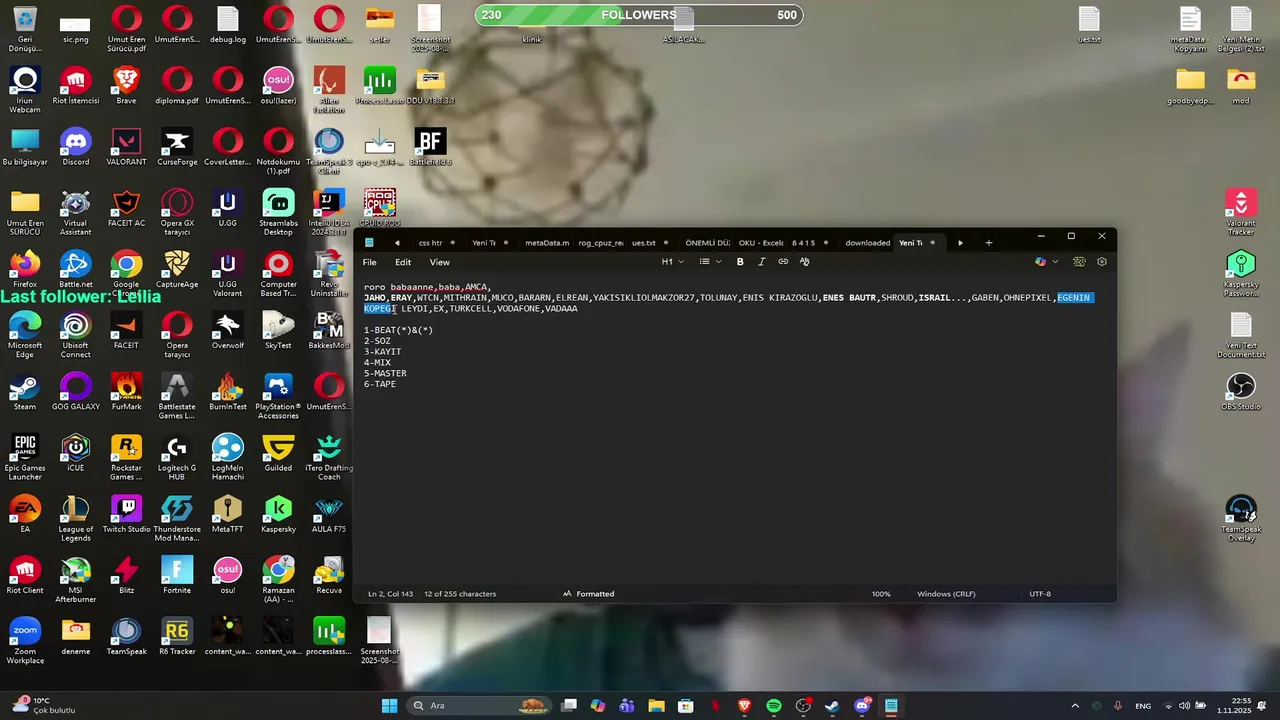Open Twitch Studio desktop shortcut
The image size is (1280, 720).
point(126,515)
